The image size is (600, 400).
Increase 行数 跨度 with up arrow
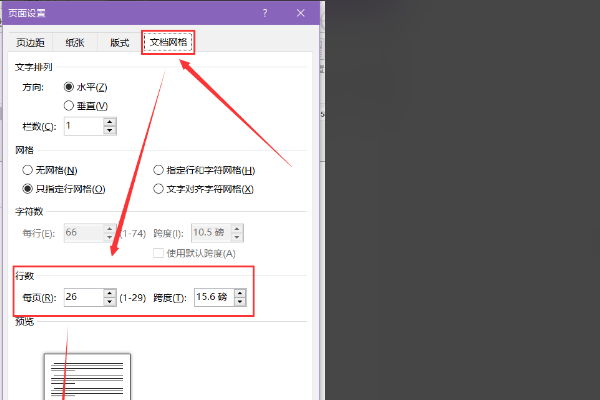[x=240, y=293]
